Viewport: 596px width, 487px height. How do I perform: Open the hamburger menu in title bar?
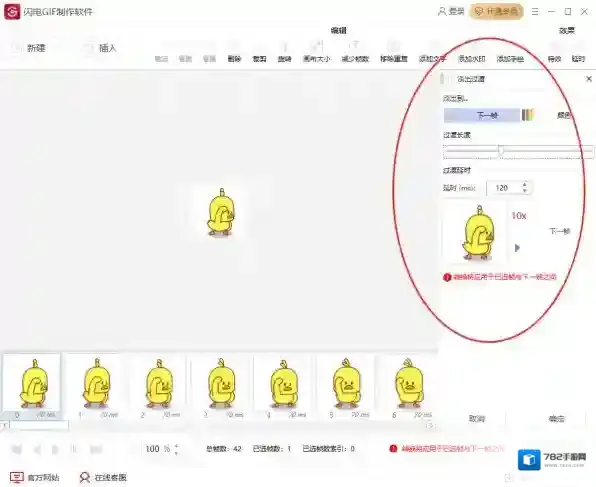point(535,12)
